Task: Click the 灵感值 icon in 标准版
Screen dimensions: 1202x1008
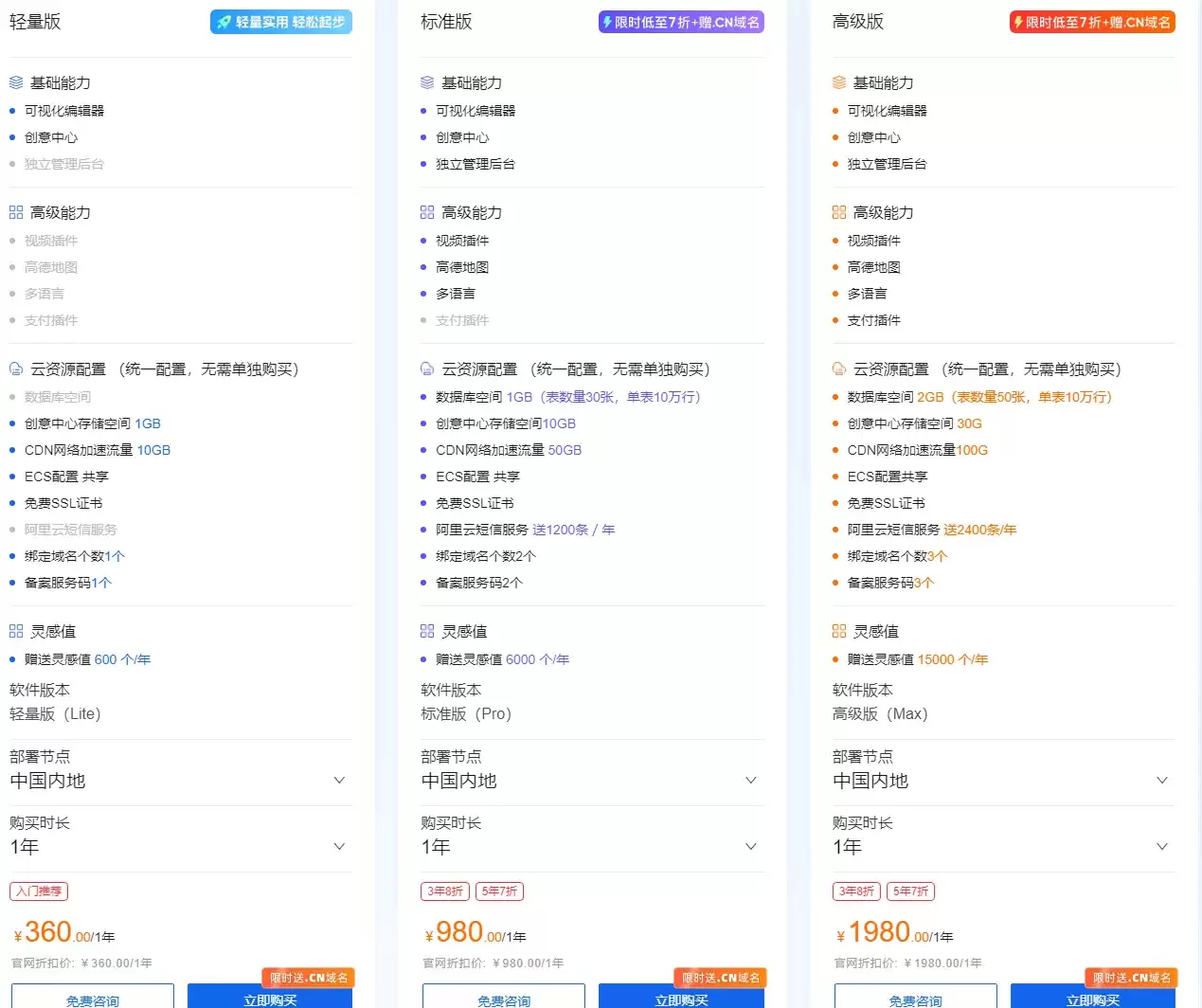Action: coord(427,631)
